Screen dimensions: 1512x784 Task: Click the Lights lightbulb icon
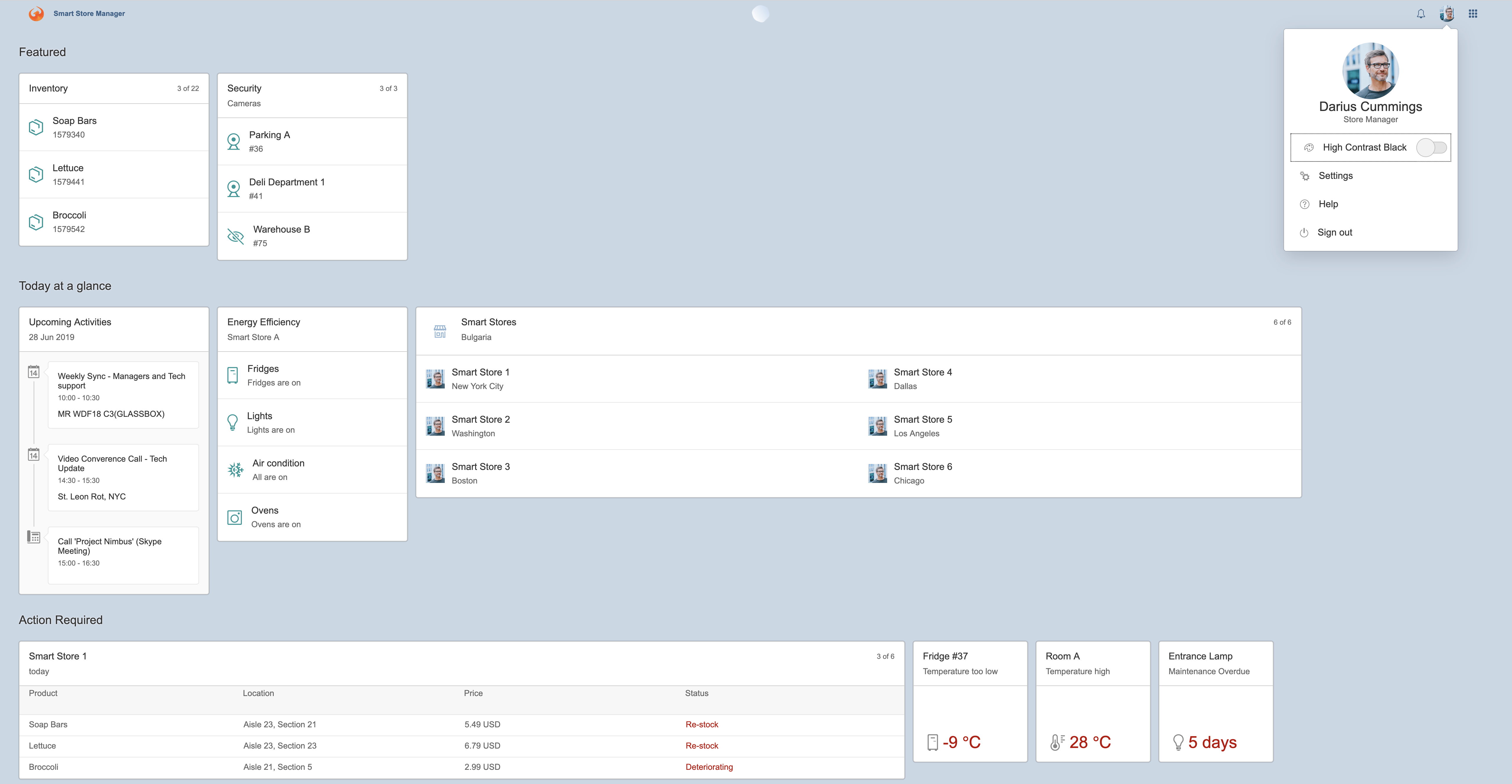pyautogui.click(x=232, y=422)
